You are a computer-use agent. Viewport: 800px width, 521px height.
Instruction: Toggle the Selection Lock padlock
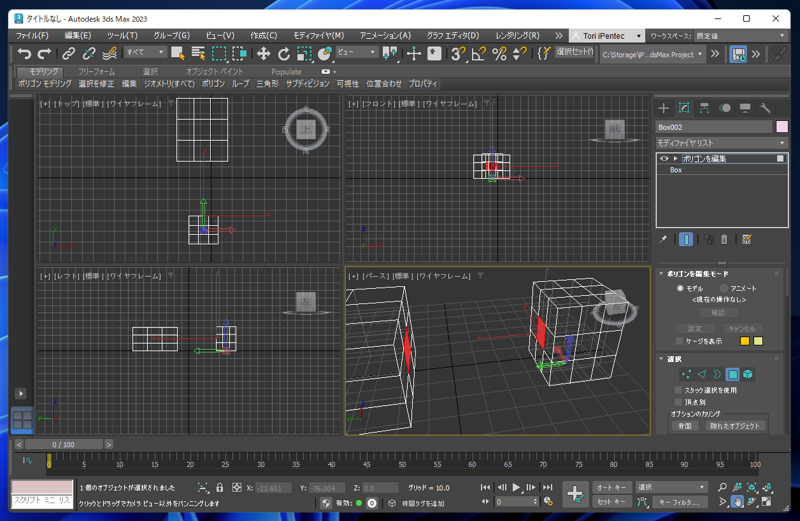click(219, 488)
